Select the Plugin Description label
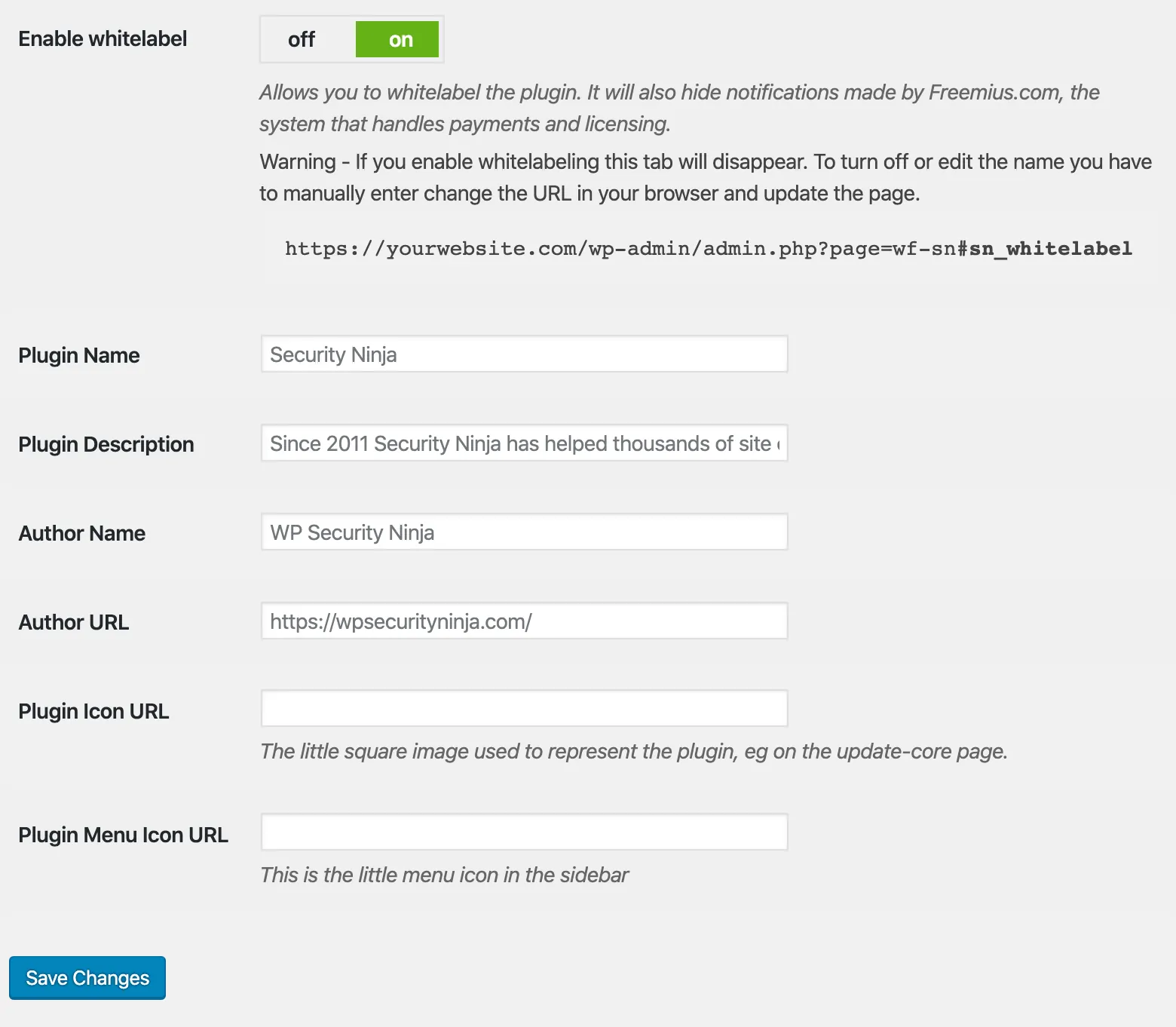 pos(106,444)
